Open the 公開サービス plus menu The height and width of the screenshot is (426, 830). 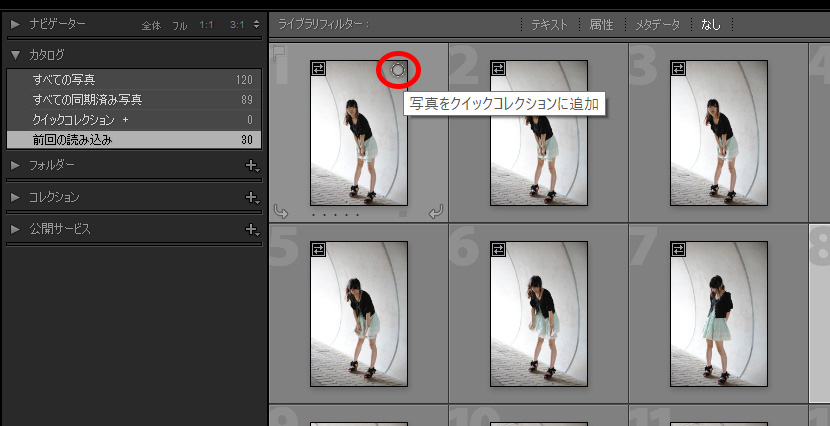[x=252, y=230]
